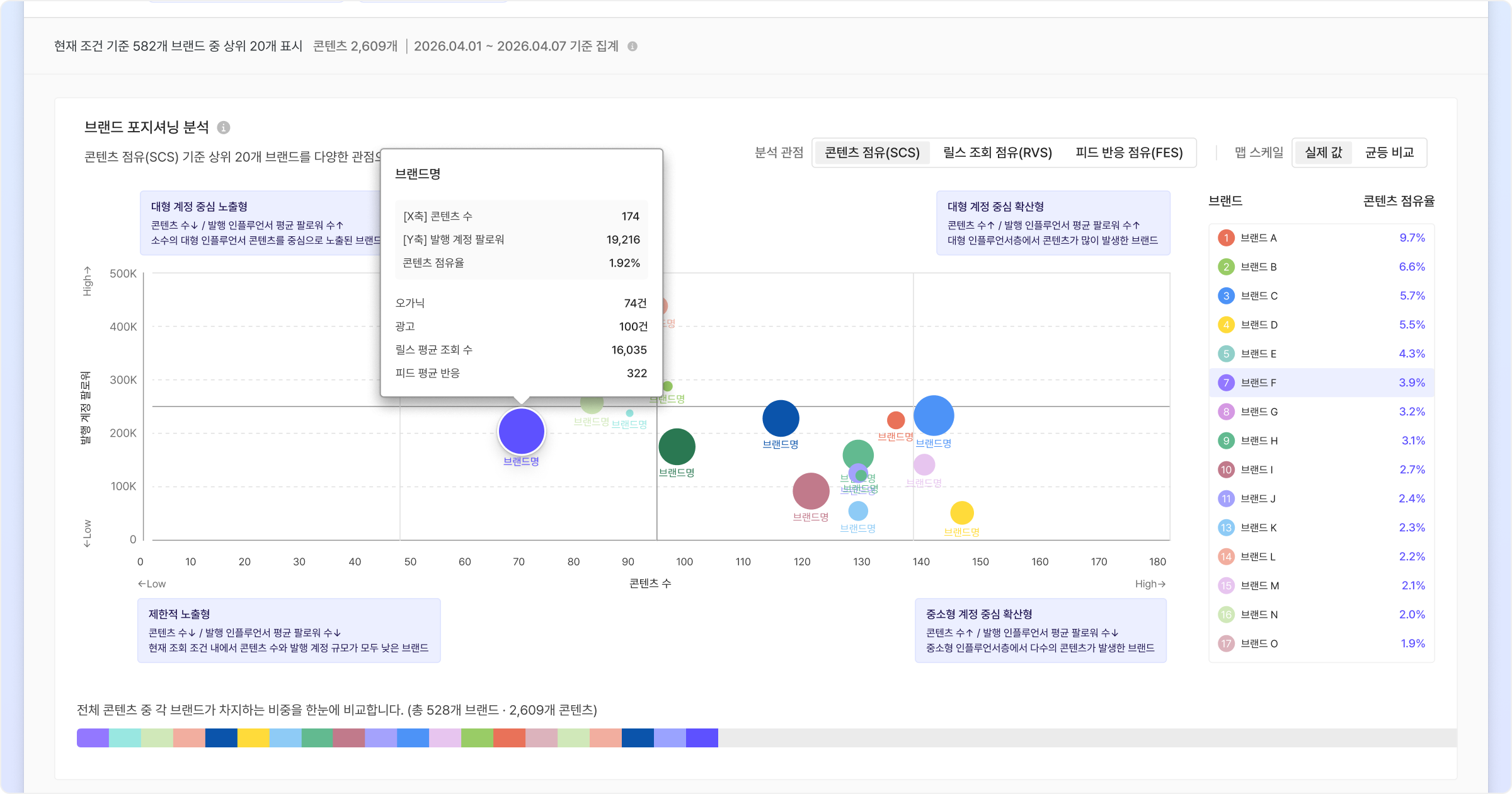The image size is (1512, 794).
Task: Click the blue number 3 badge for 브랜드 C
Action: (1226, 296)
